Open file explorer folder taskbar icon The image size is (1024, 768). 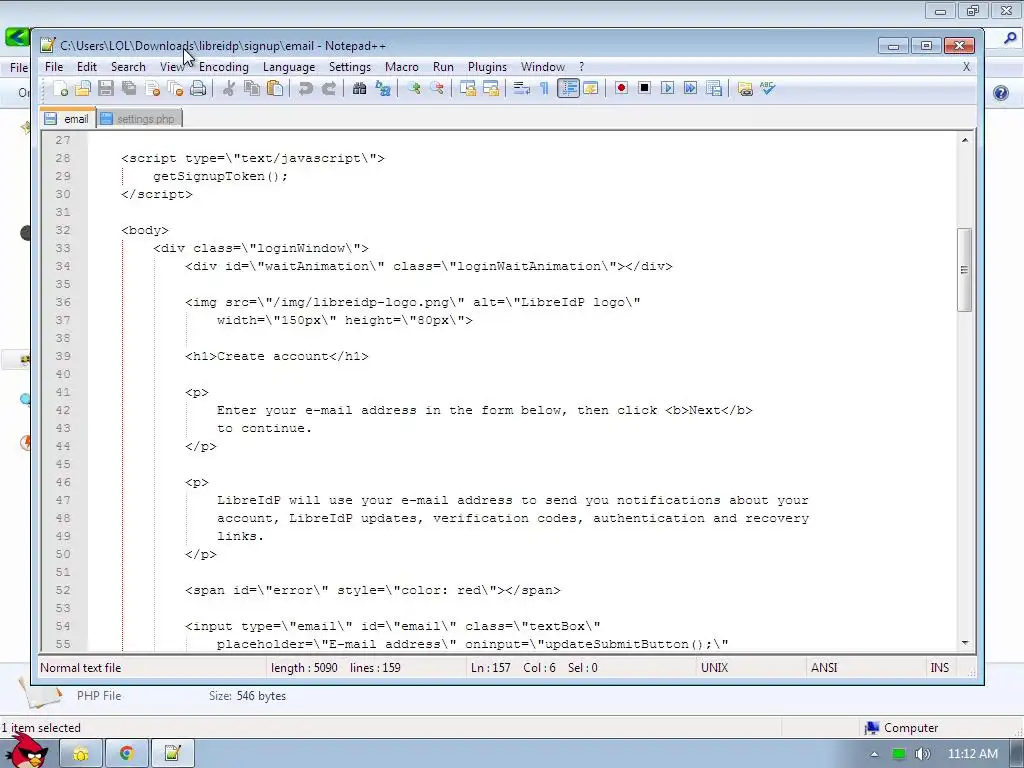click(x=81, y=754)
